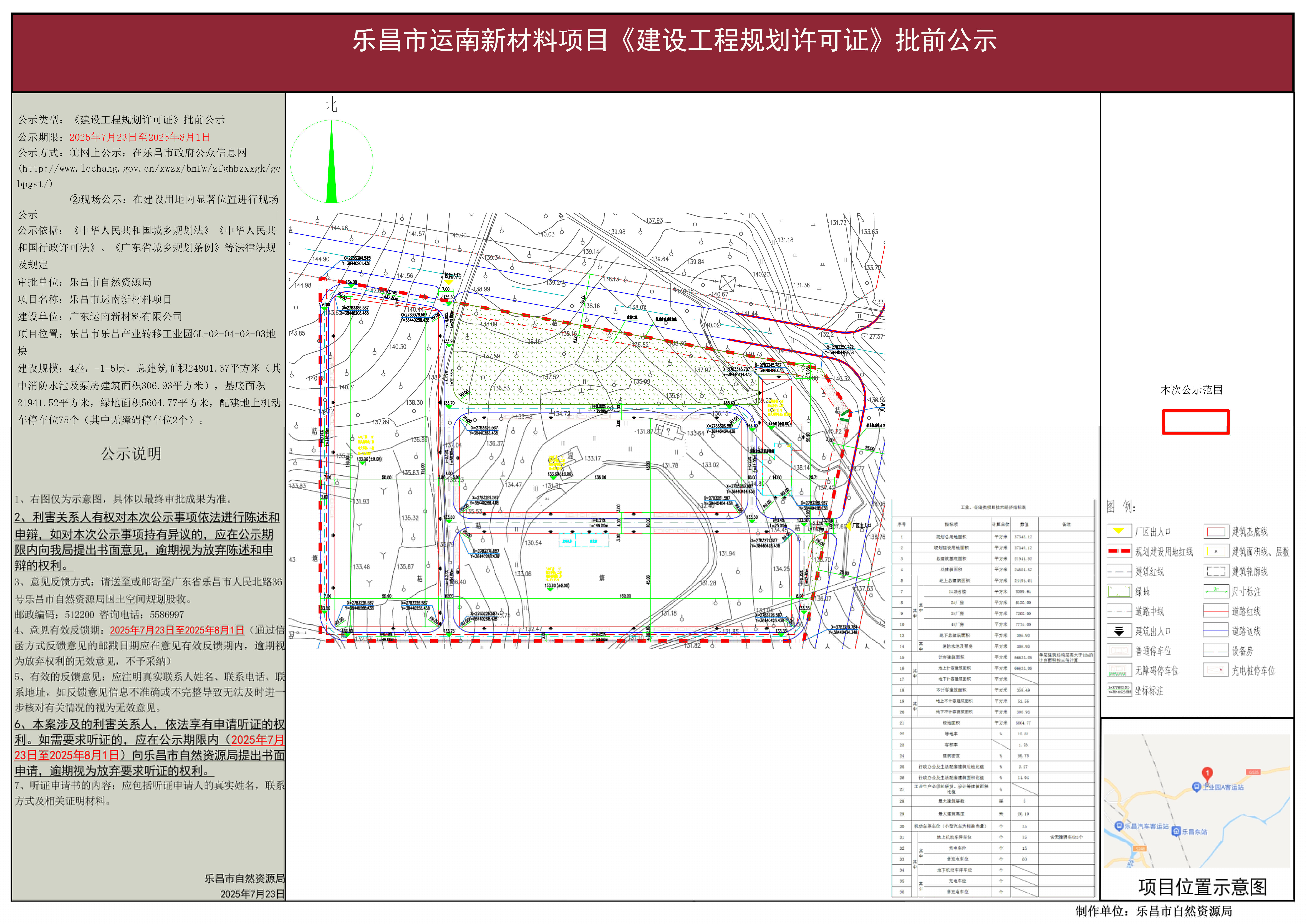Click the 总建筑面积 row in table
Viewport: 1306px width, 924px height.
point(993,570)
